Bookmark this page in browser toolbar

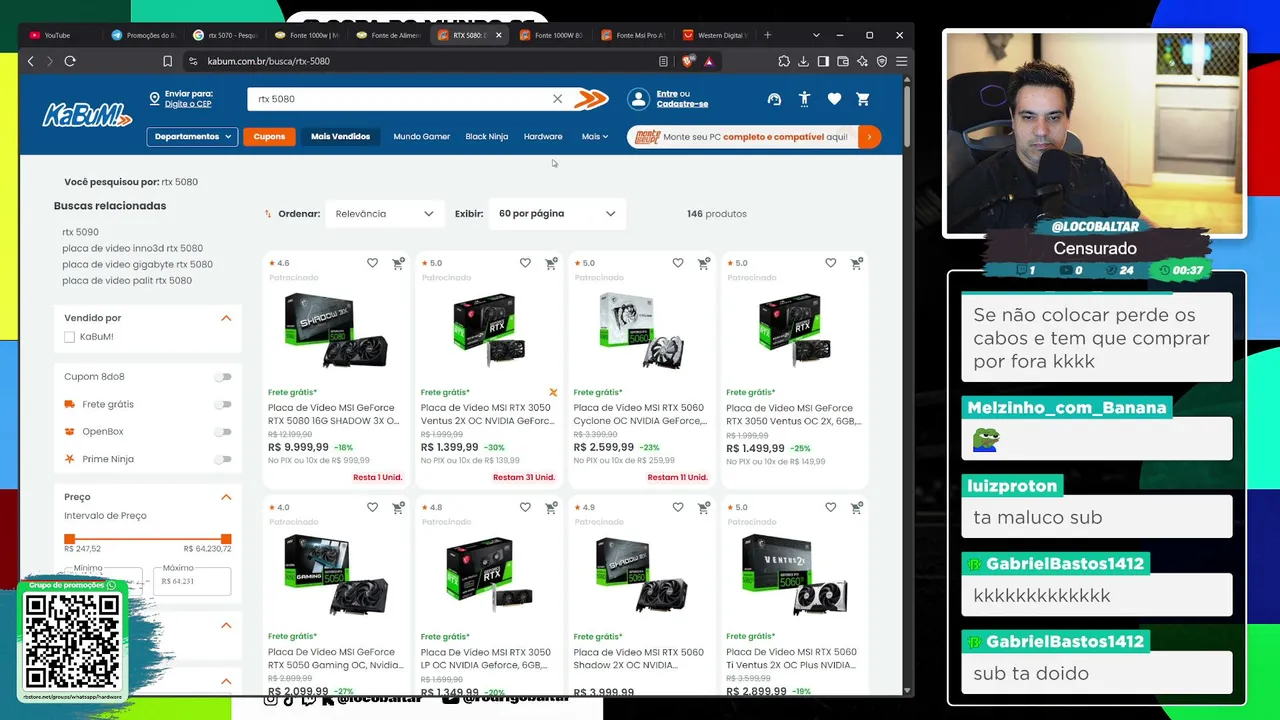167,61
